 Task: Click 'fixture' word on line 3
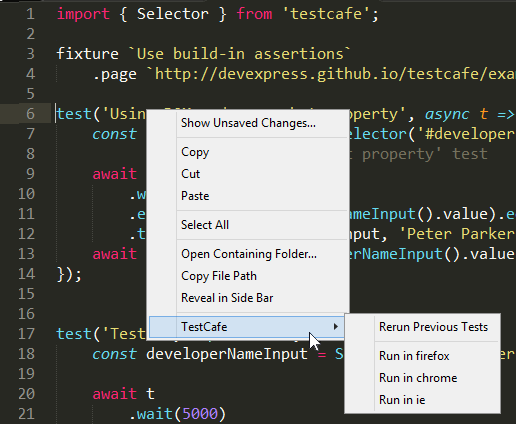[87, 54]
